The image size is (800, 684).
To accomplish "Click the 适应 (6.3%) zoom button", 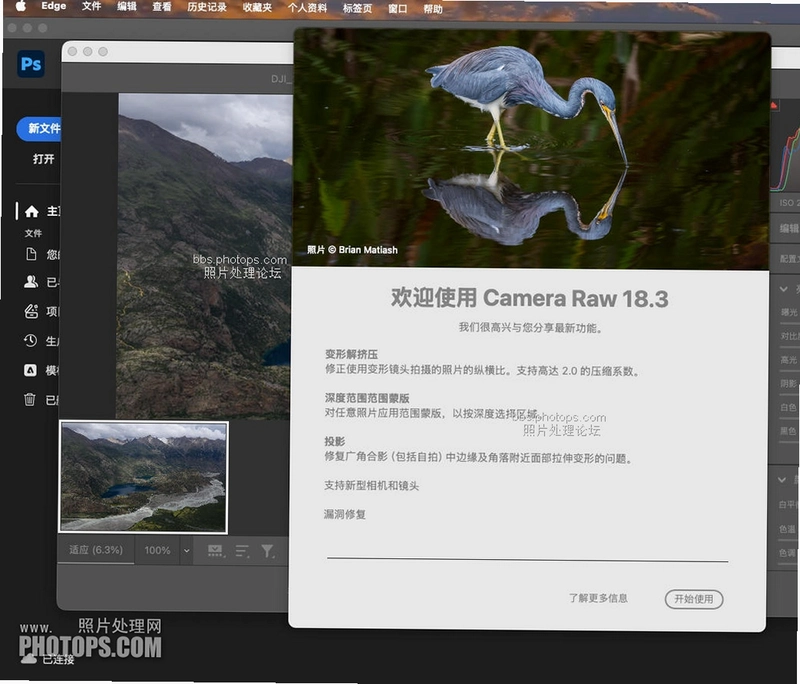I will point(96,550).
